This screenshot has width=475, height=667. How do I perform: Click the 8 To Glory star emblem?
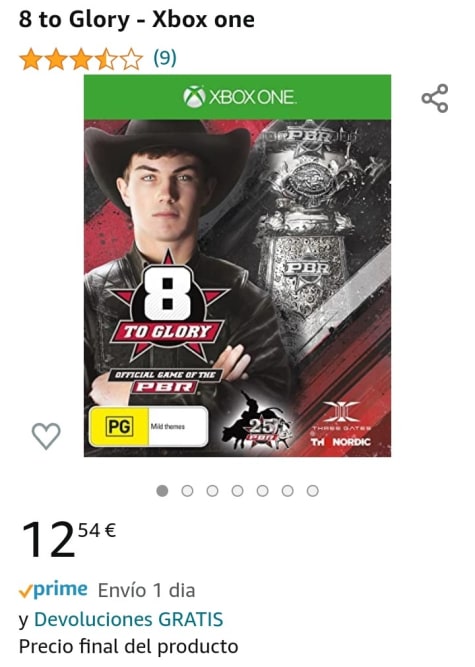coord(168,306)
